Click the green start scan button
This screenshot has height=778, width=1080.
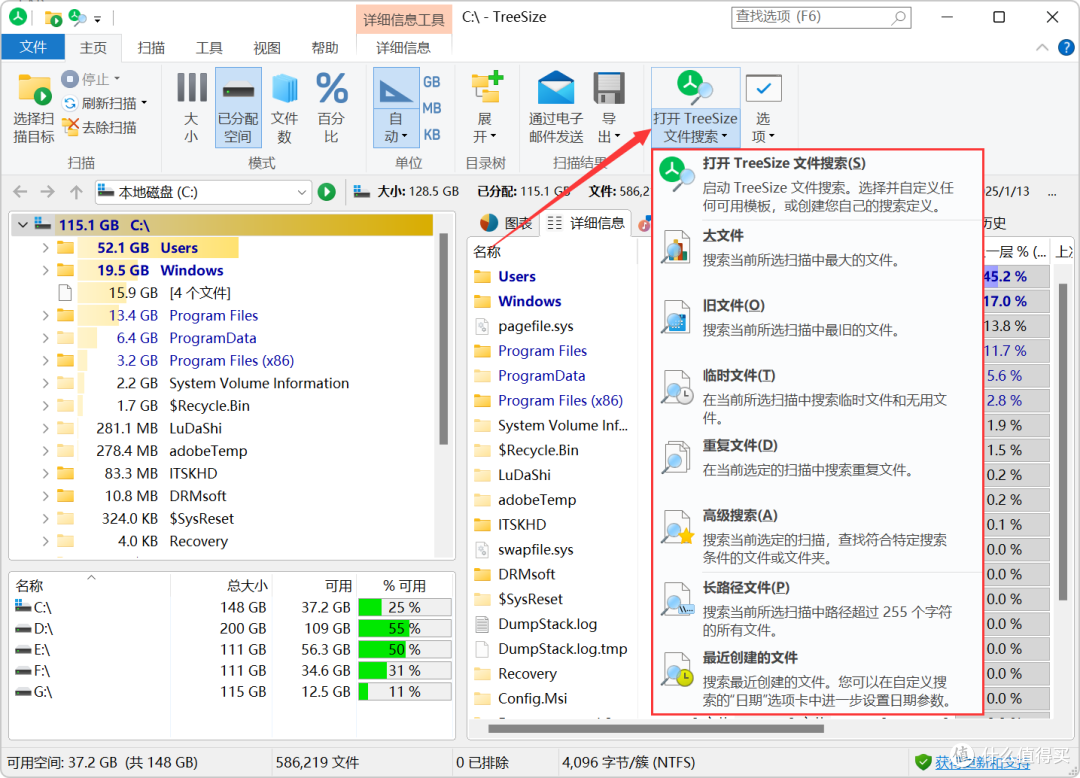pyautogui.click(x=327, y=192)
